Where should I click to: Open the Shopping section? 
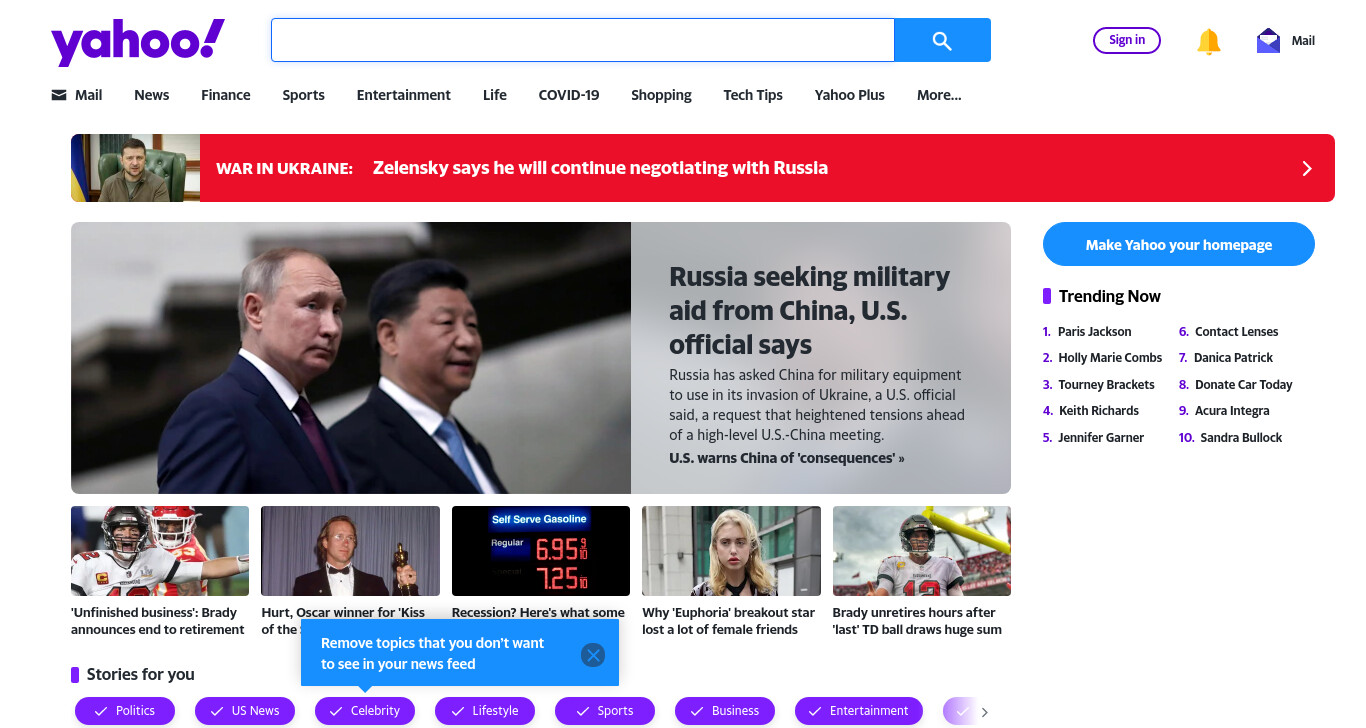[661, 95]
